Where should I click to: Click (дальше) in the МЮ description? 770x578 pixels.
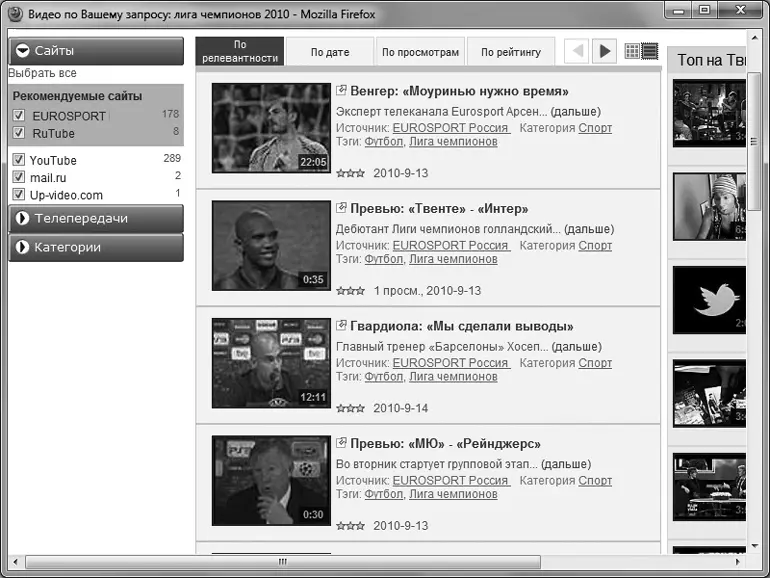566,464
